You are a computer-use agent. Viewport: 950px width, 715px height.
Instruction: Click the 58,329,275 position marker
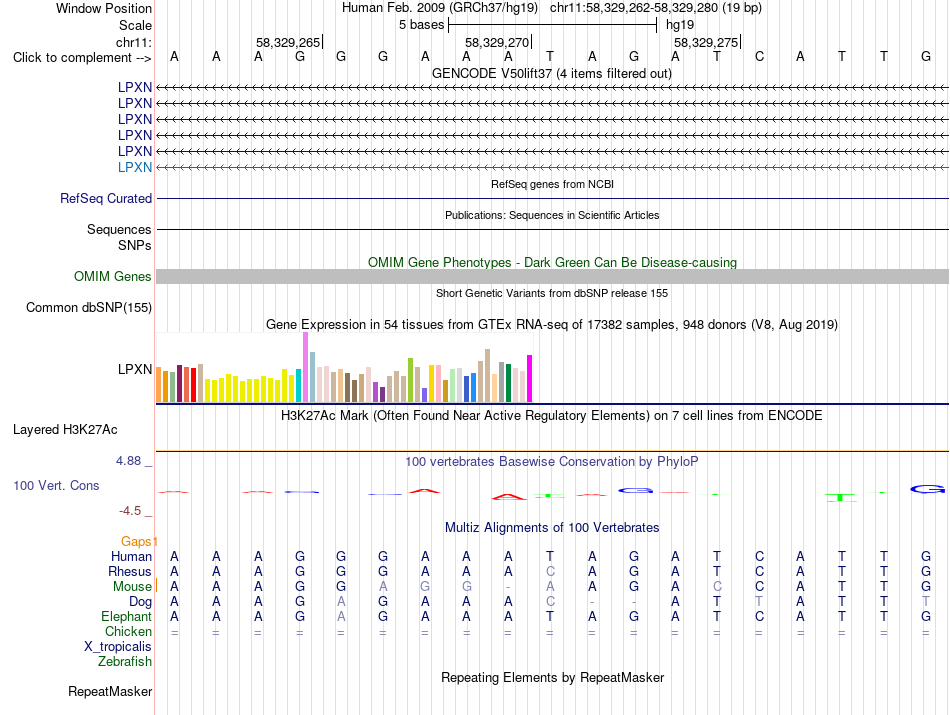[x=706, y=42]
